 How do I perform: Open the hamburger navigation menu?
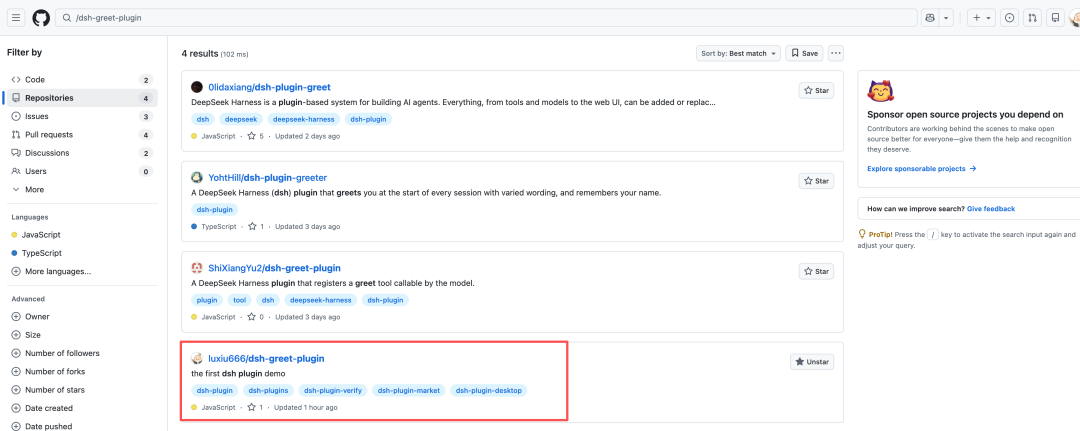pos(17,18)
